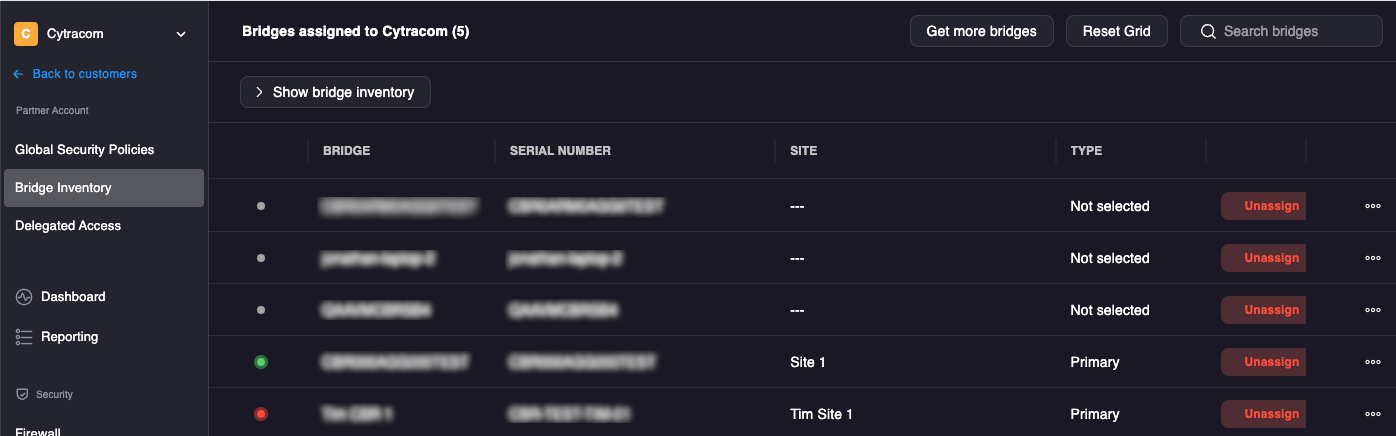Click the red status dot on the Tim Site 1 row
Screen dimensions: 1396x436
[x=261, y=414]
